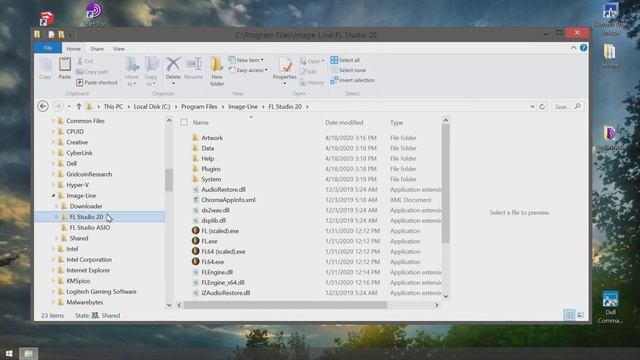Image resolution: width=640 pixels, height=360 pixels.
Task: Click Program Files in breadcrumb path
Action: [199, 107]
